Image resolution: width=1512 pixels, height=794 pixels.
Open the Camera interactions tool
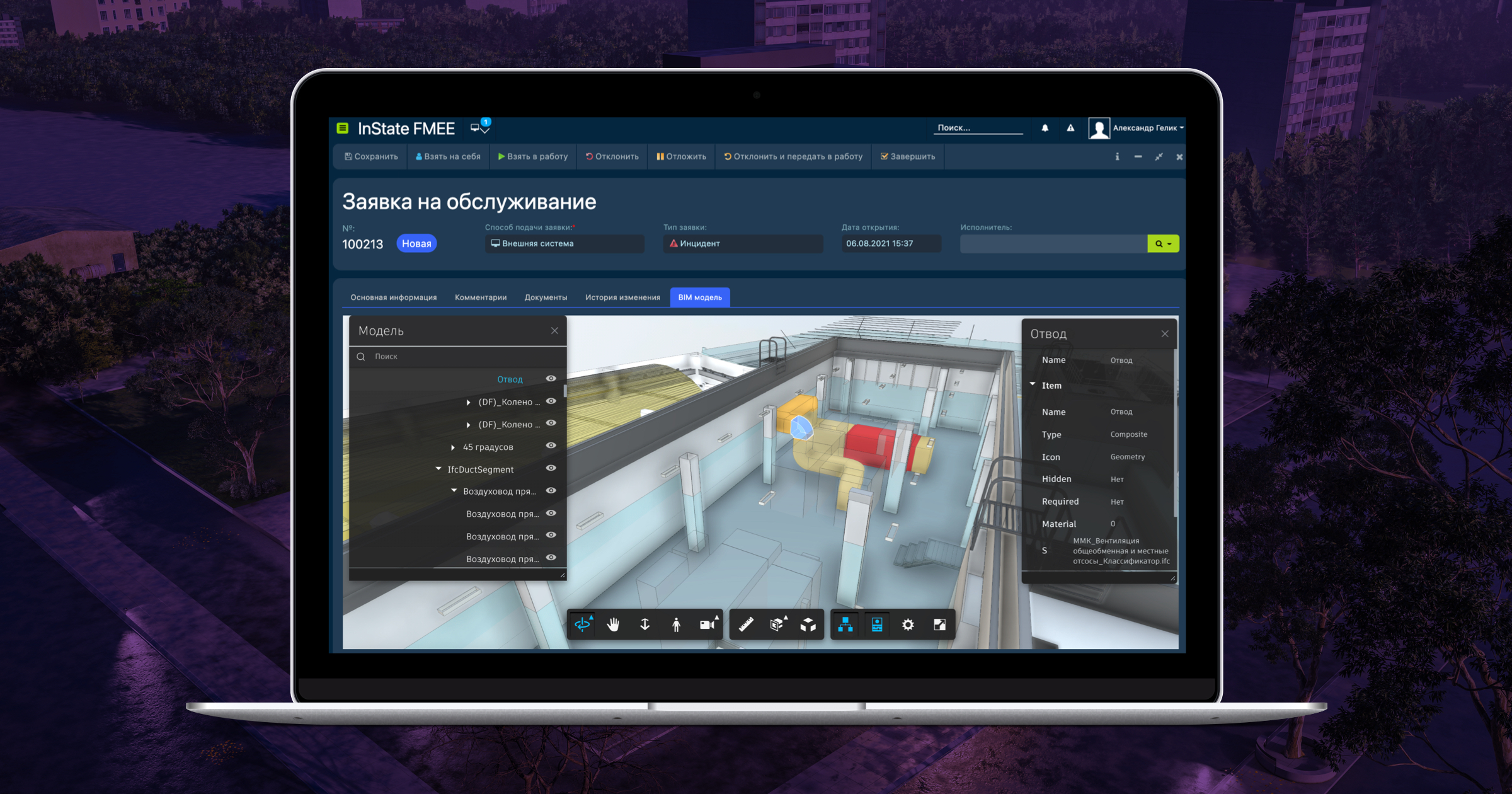click(x=707, y=624)
